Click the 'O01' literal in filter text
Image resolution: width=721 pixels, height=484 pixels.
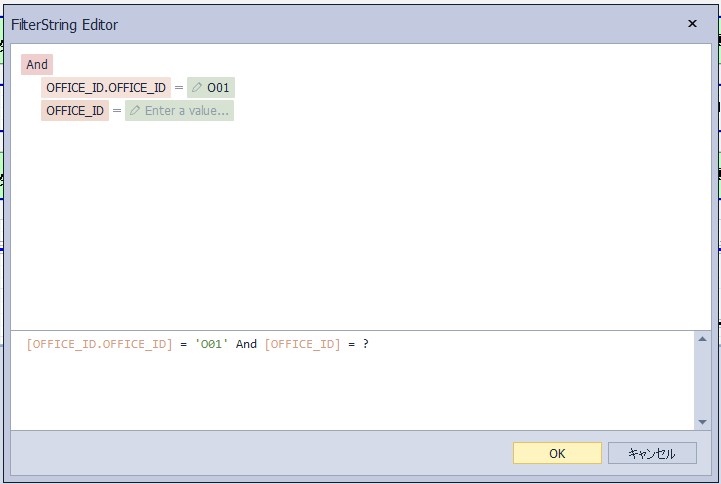click(x=212, y=344)
